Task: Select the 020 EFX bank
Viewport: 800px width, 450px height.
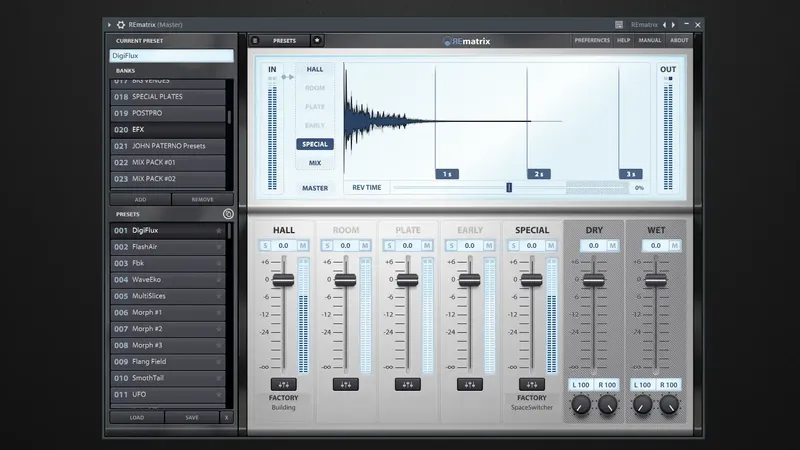Action: point(168,130)
